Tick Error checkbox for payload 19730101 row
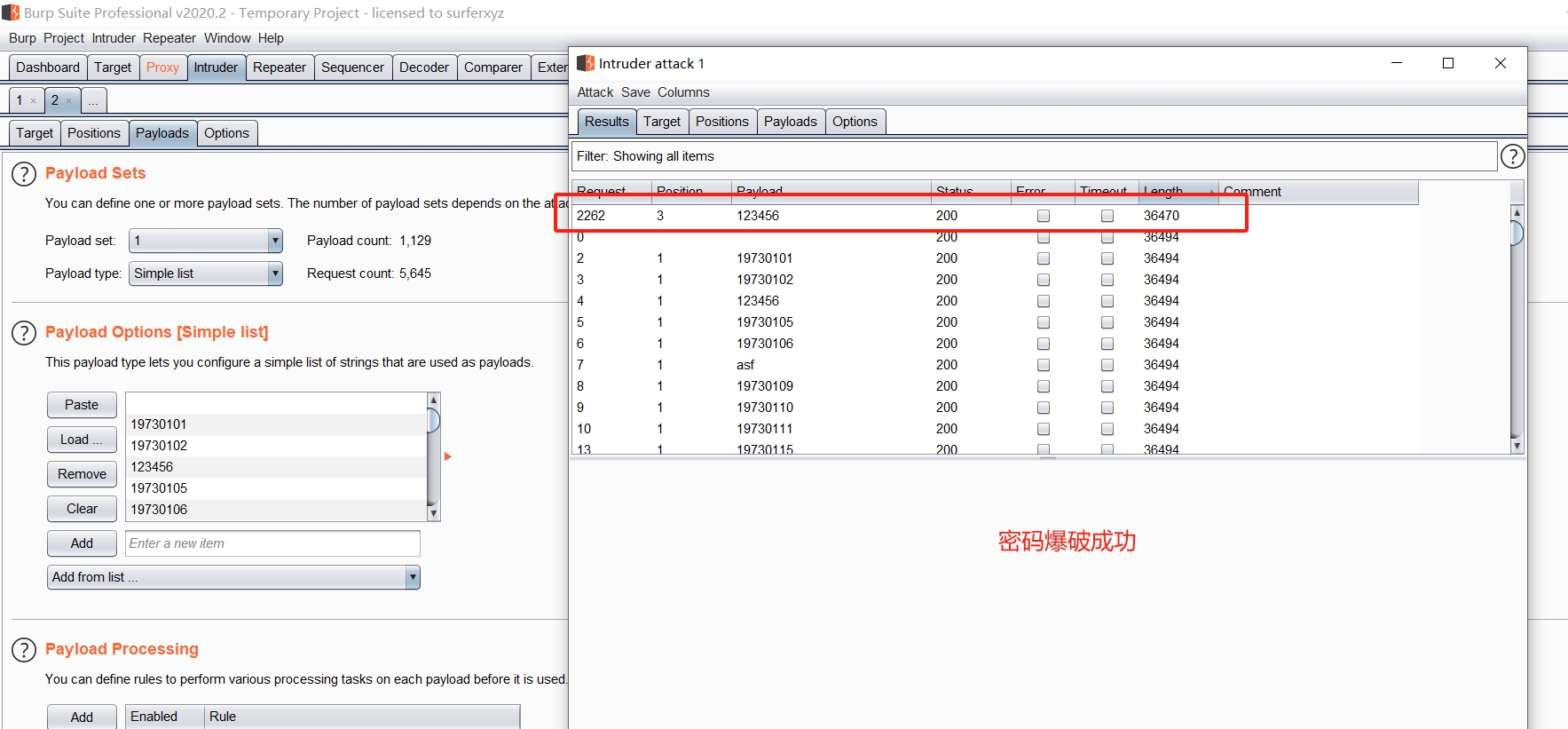This screenshot has height=729, width=1568. coord(1044,258)
